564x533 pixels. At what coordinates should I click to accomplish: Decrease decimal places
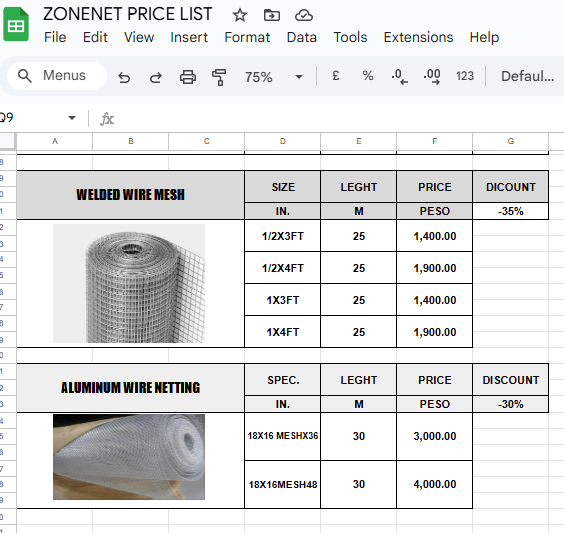pos(399,77)
